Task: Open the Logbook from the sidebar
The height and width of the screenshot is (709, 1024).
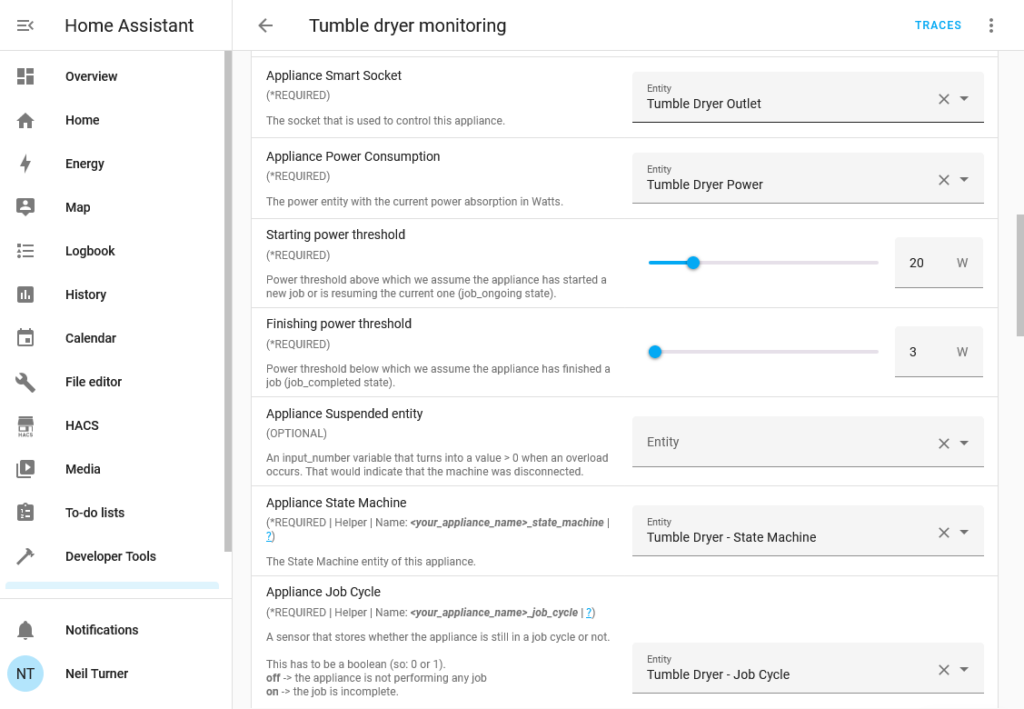Action: (x=87, y=250)
